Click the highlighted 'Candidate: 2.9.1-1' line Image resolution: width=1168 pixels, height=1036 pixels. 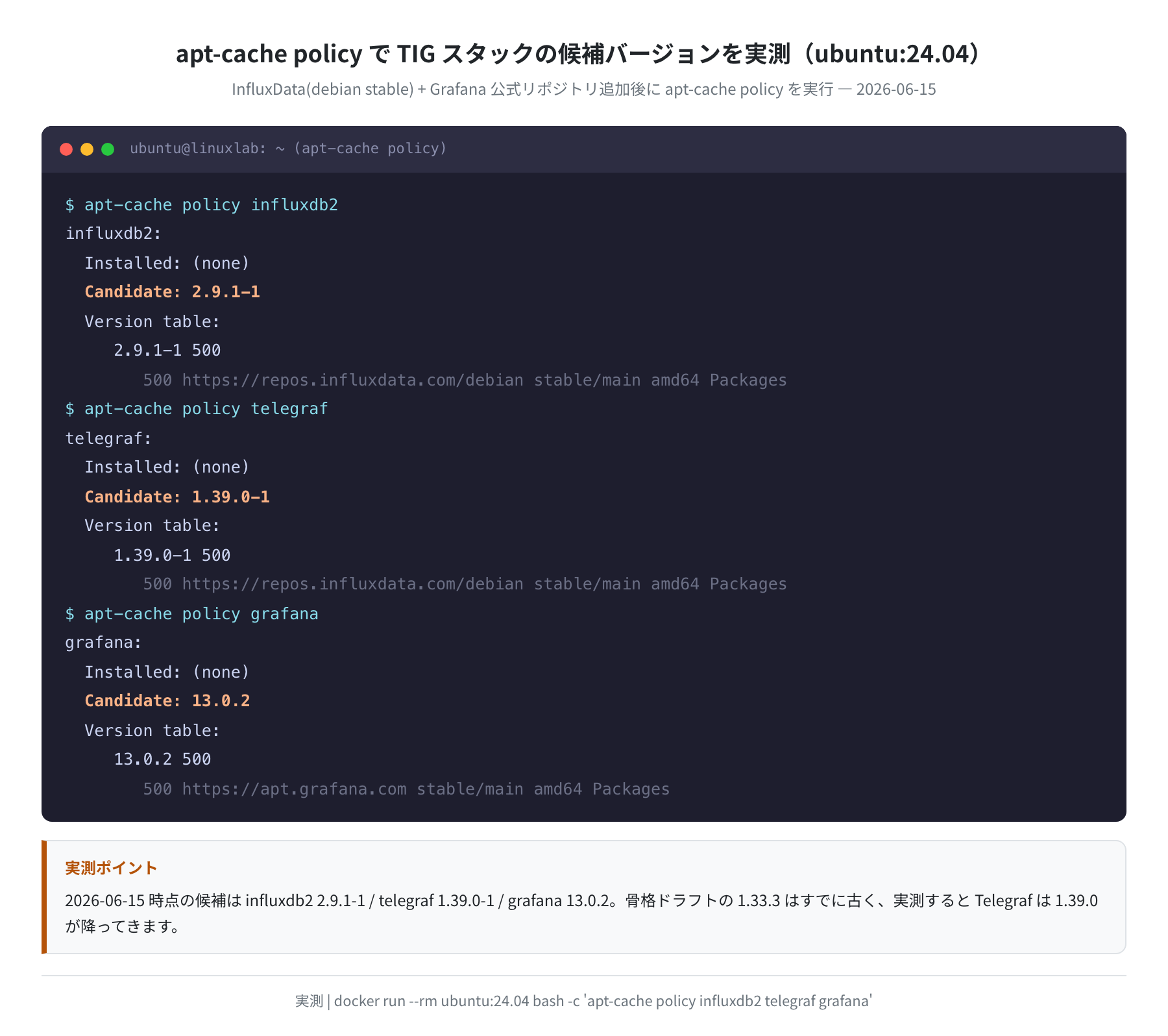pos(173,292)
